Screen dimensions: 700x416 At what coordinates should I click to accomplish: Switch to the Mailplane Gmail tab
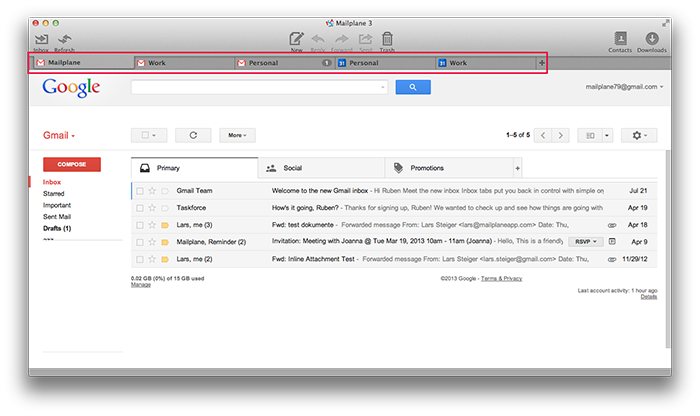82,62
